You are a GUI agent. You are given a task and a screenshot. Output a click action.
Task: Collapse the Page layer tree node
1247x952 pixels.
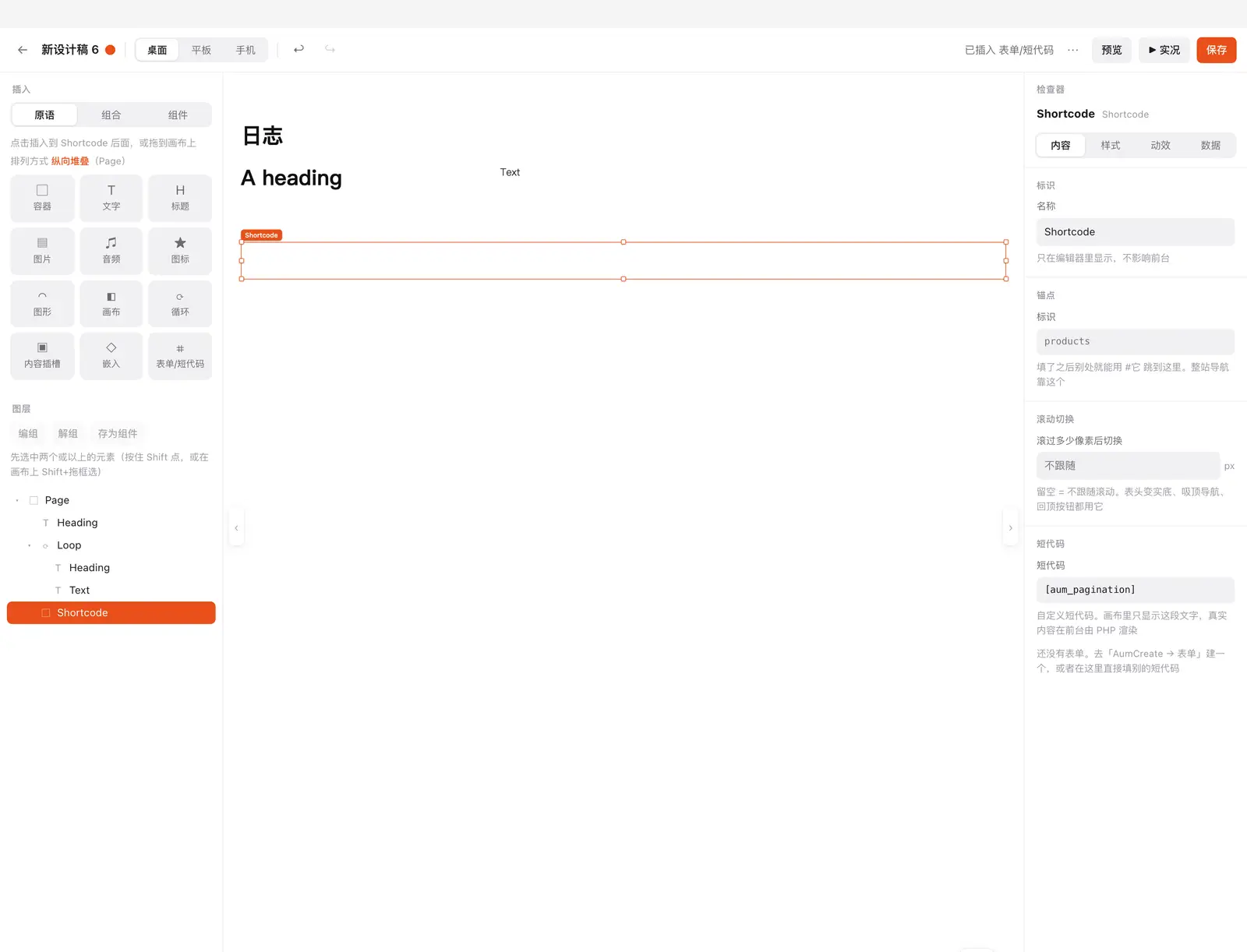17,500
